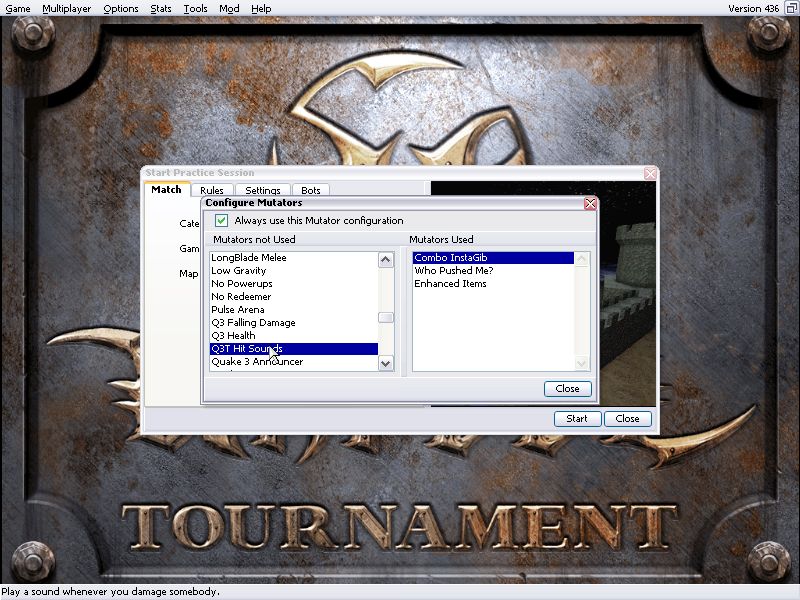Select Enhanced Items in Mutators Used list

450,284
